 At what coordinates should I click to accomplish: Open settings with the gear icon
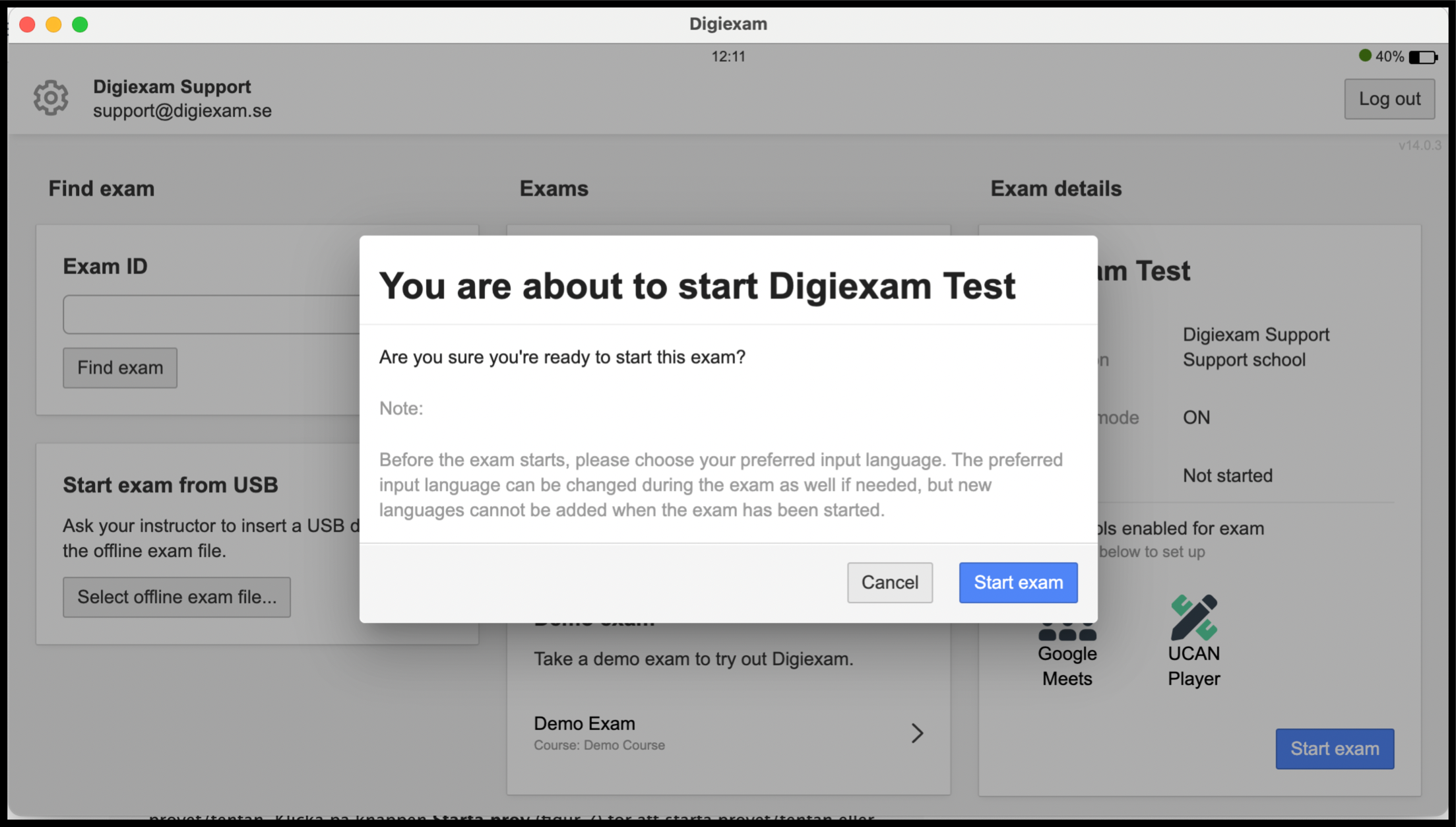coord(51,98)
